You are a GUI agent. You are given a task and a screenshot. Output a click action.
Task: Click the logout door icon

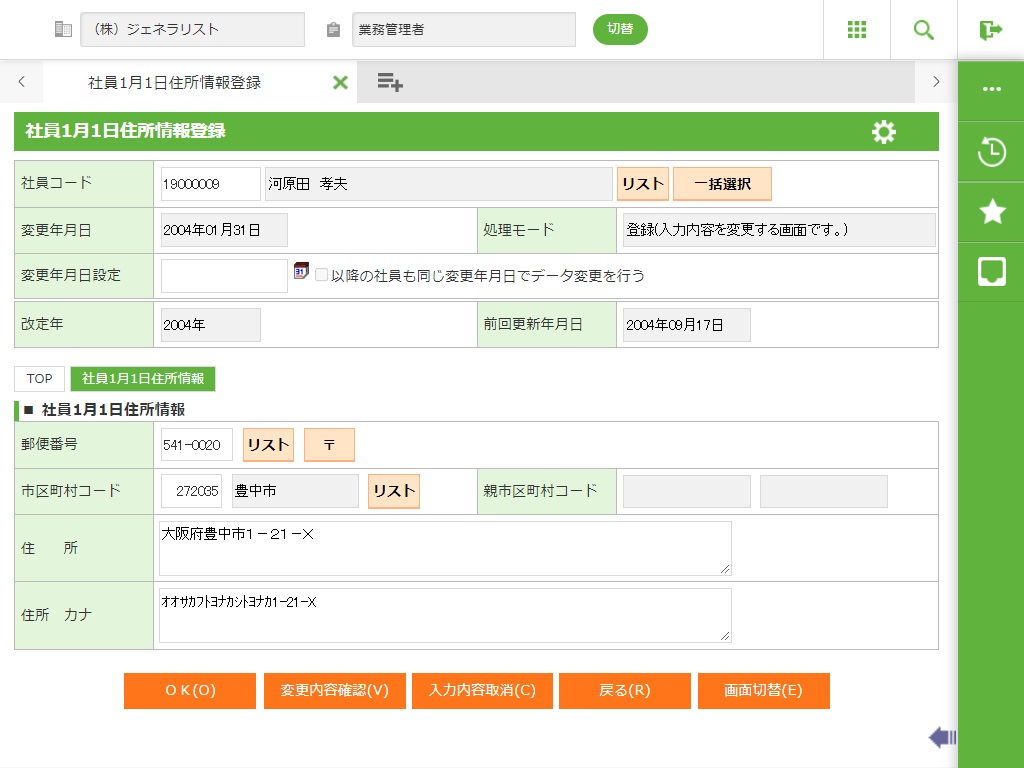991,30
